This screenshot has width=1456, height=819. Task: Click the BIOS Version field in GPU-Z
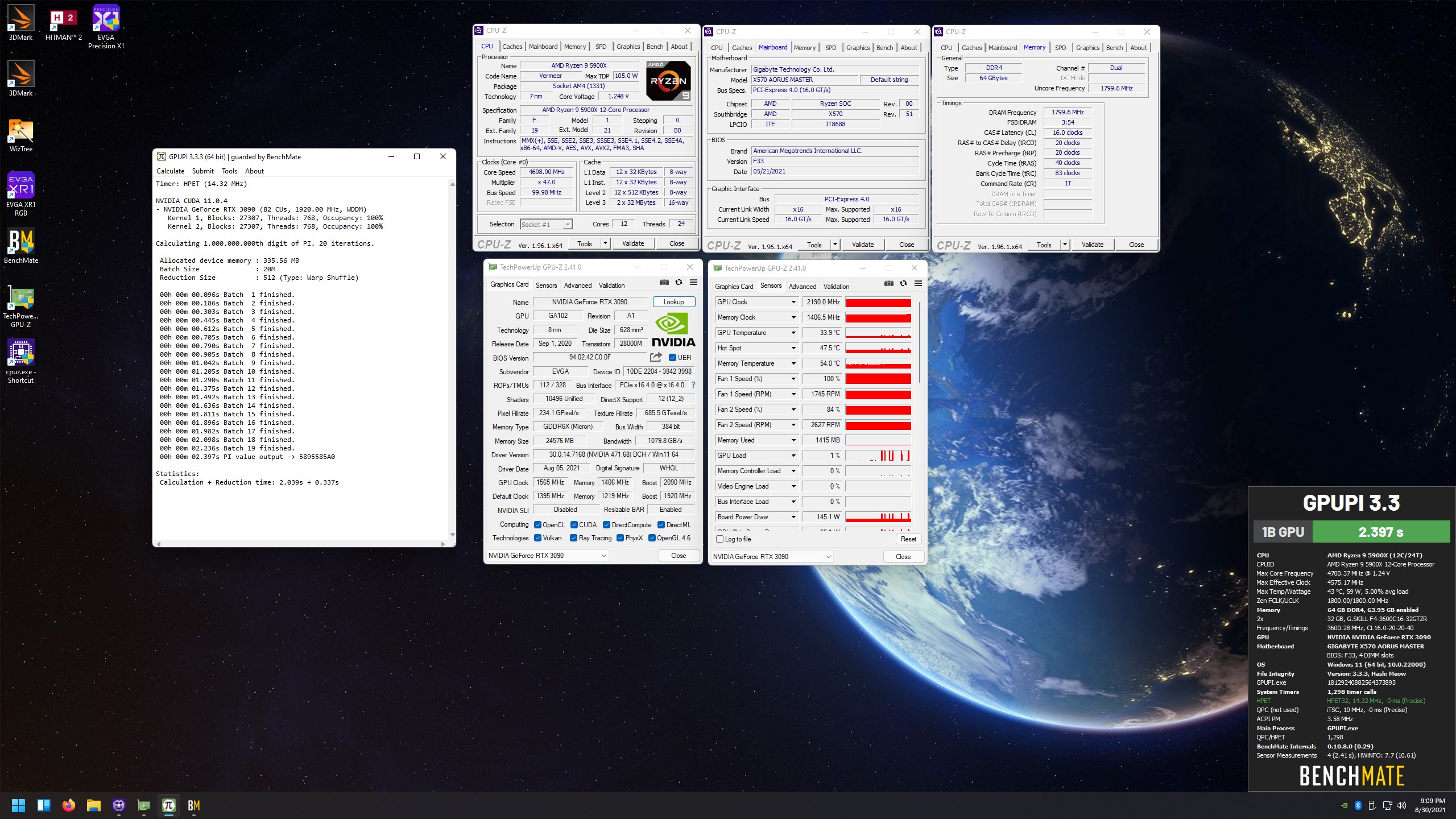click(x=590, y=357)
